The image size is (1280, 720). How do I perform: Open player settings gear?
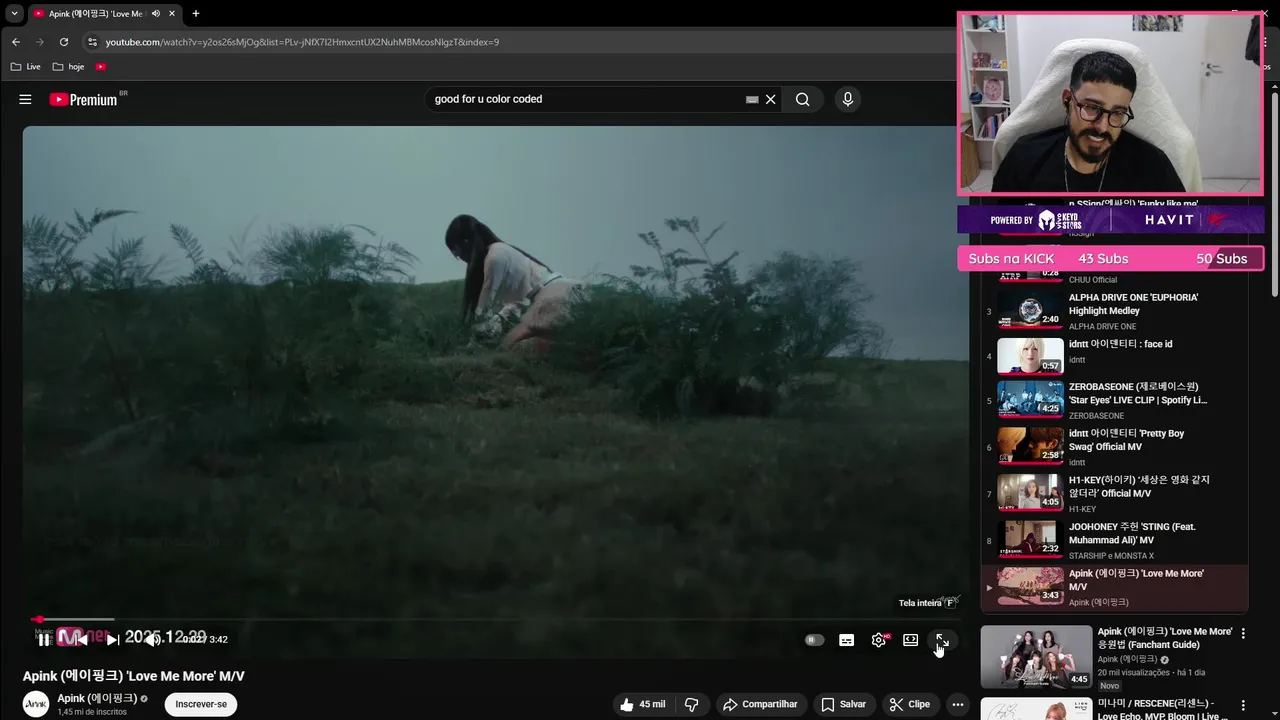tap(879, 640)
